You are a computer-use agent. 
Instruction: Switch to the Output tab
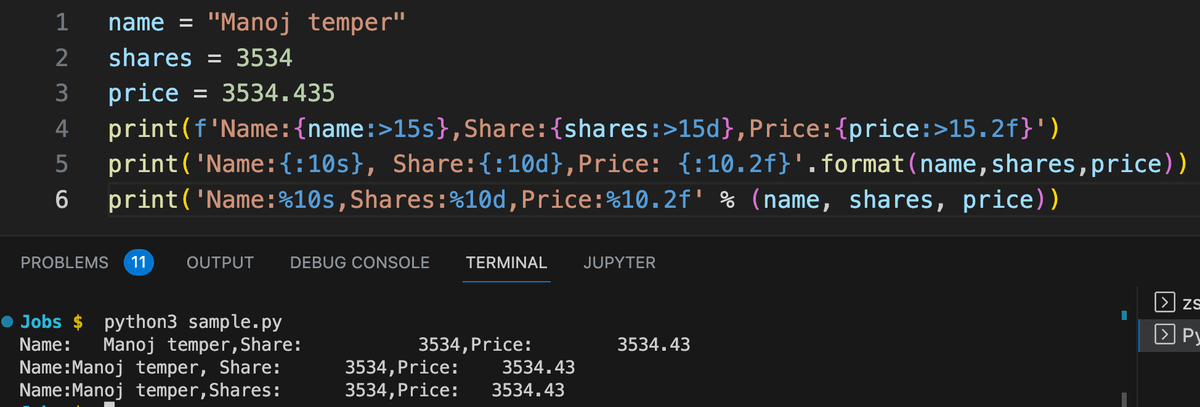pos(220,263)
